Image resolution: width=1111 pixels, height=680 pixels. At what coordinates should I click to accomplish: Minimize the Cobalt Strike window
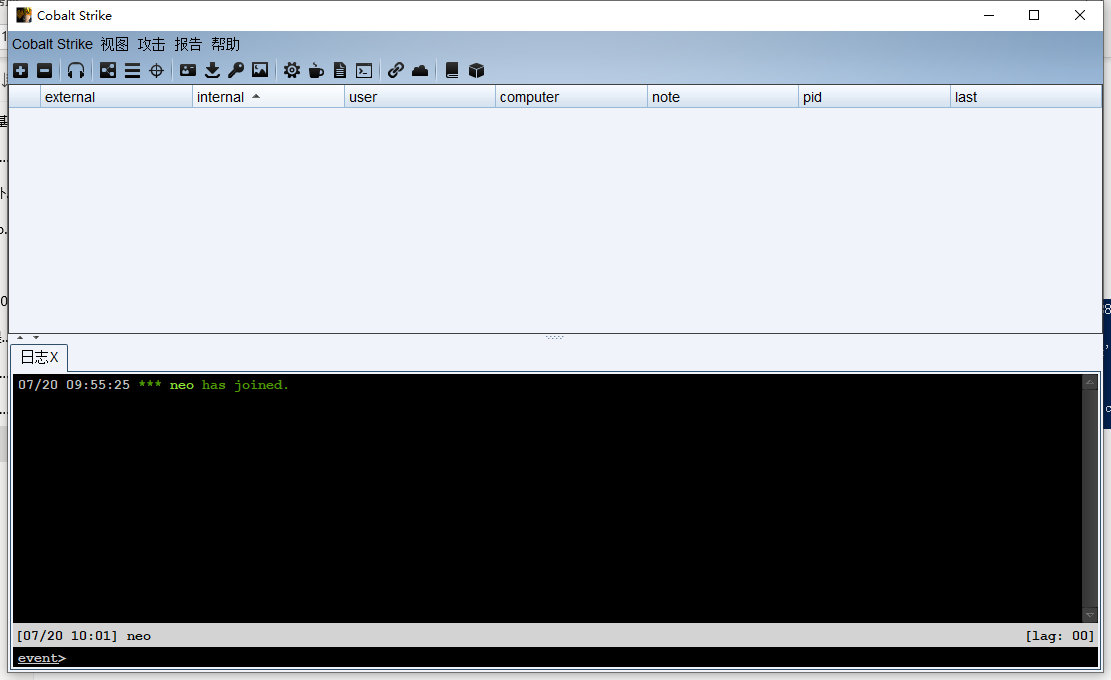(989, 15)
